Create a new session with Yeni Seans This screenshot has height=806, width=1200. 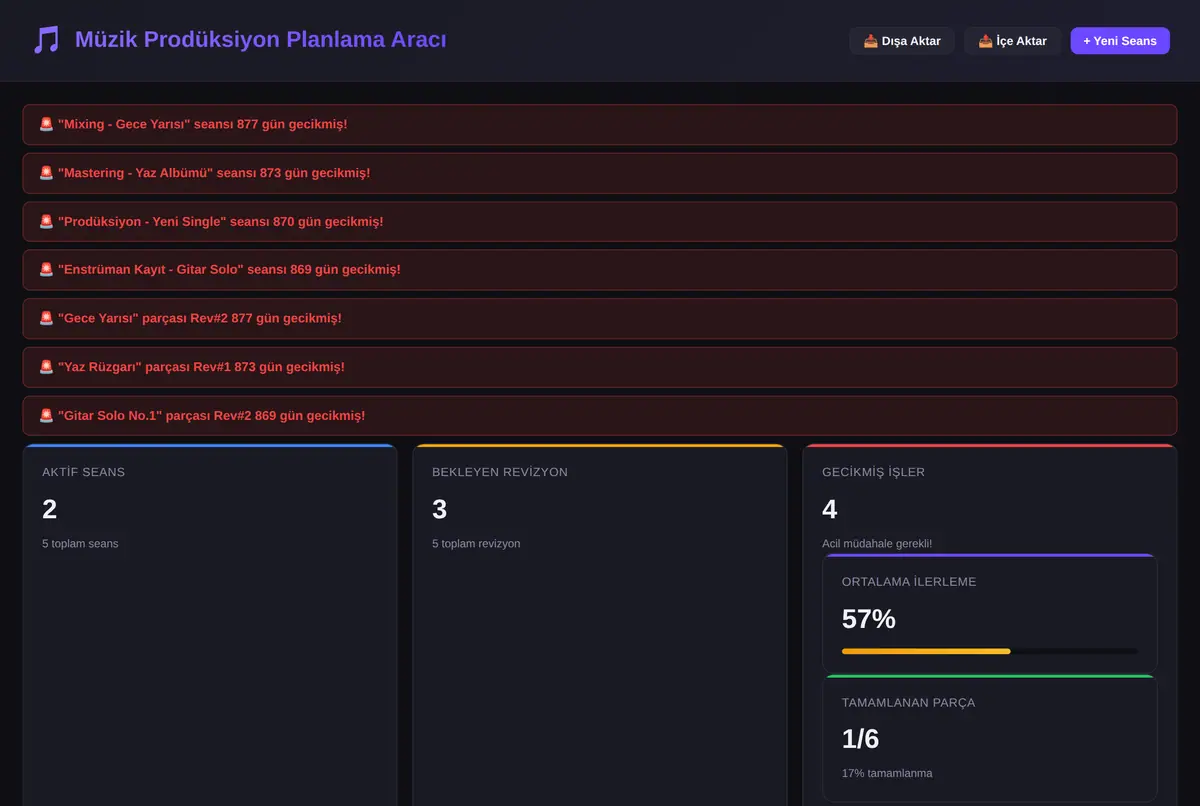tap(1120, 41)
